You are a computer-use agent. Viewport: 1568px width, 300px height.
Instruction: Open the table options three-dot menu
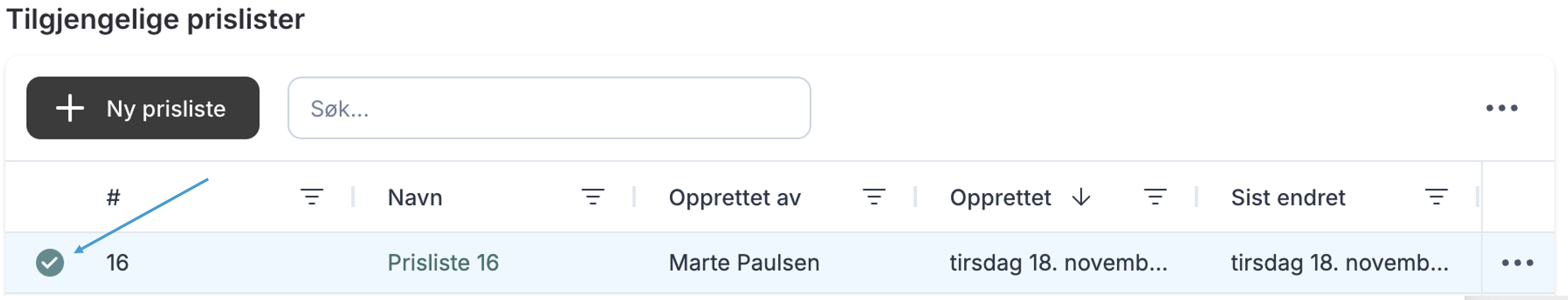pos(1501,108)
